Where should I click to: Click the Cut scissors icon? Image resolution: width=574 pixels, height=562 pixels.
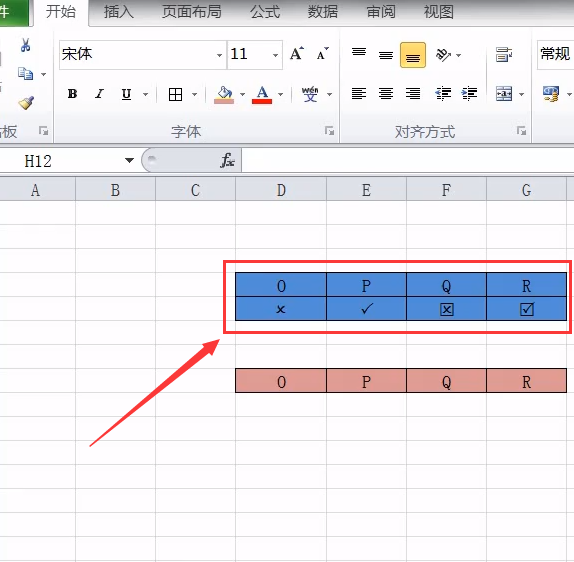25,45
